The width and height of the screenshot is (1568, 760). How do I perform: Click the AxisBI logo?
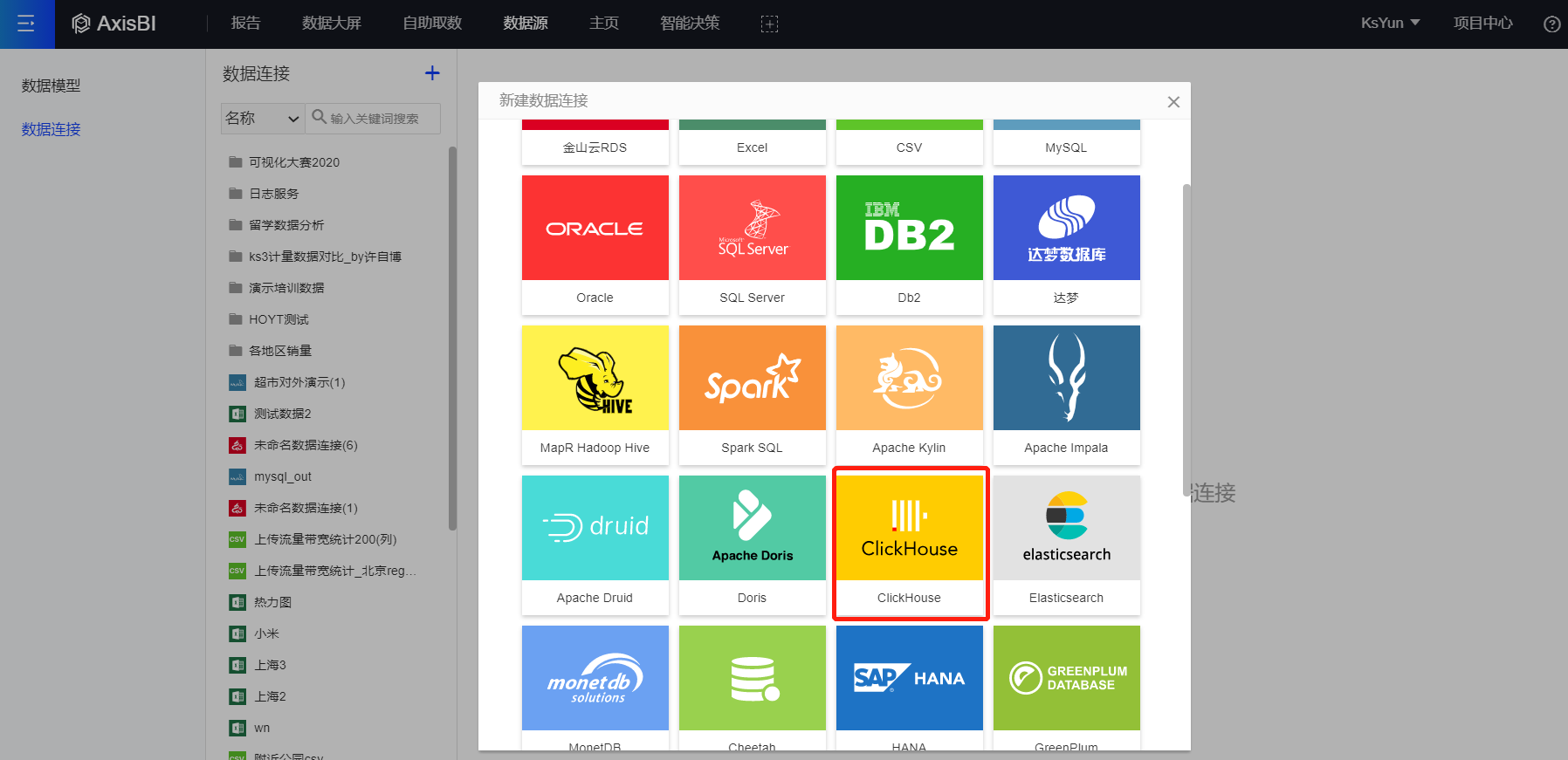click(x=113, y=24)
